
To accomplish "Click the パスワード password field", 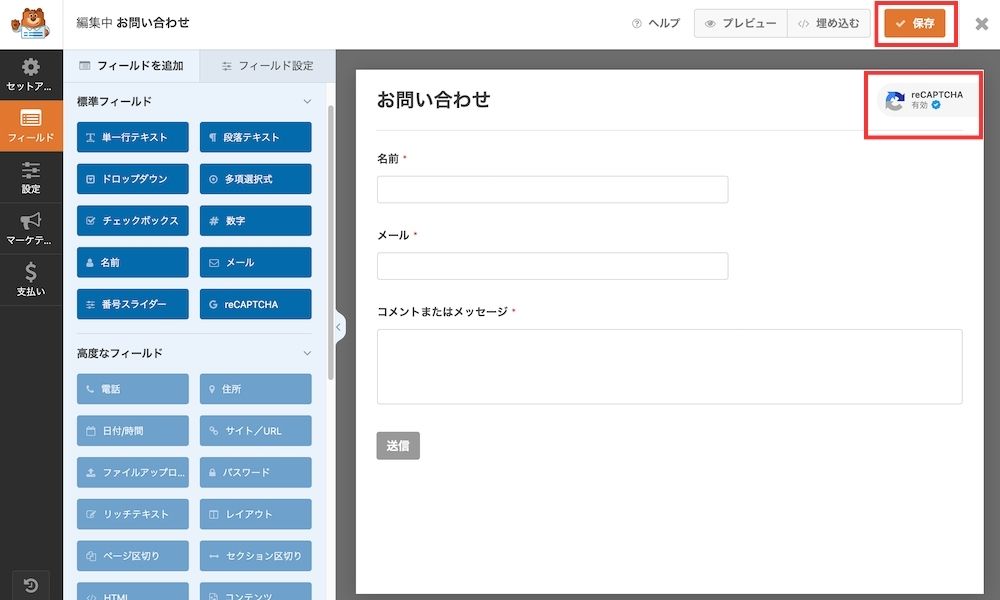I will 255,472.
